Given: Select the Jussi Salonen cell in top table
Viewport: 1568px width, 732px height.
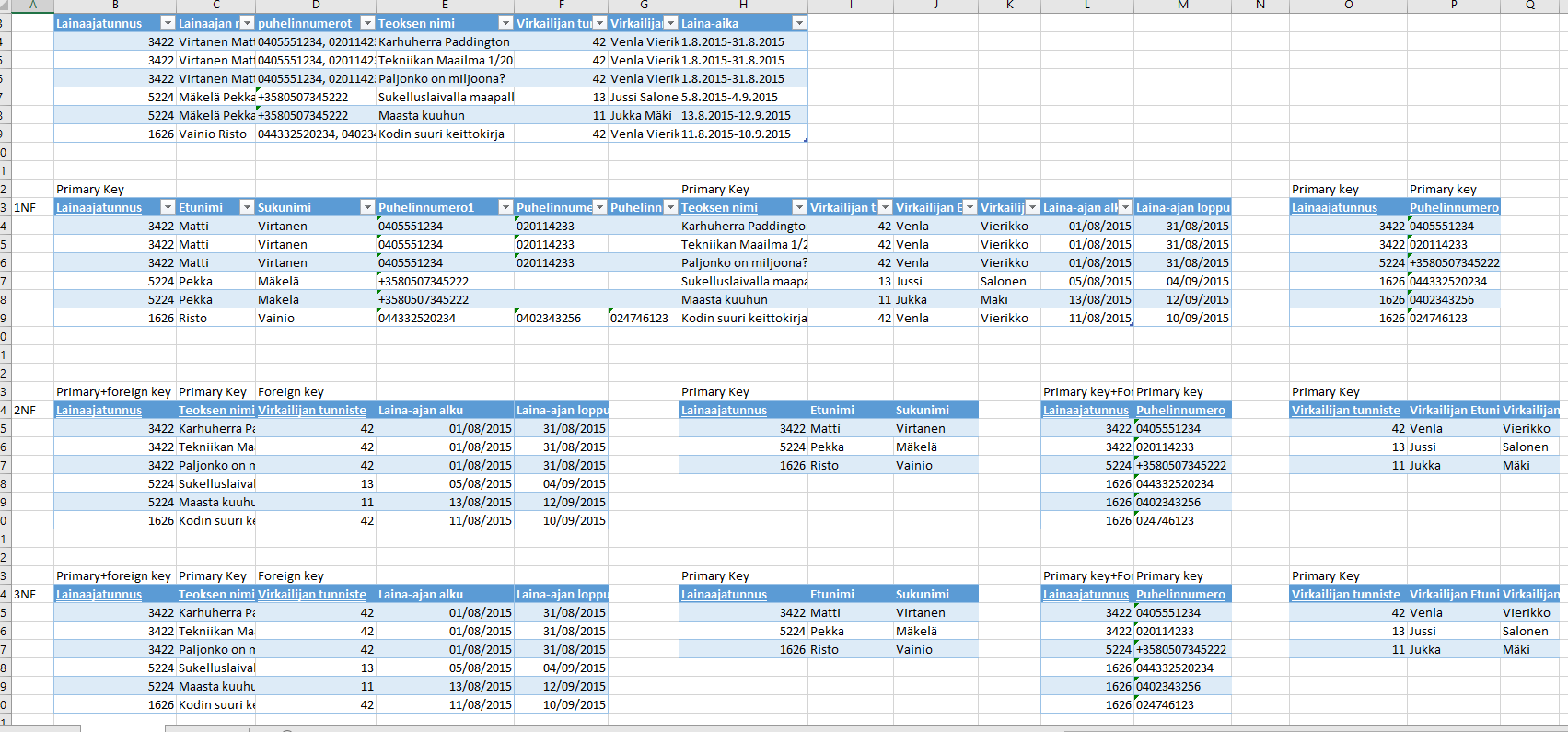Looking at the screenshot, I should coord(644,97).
